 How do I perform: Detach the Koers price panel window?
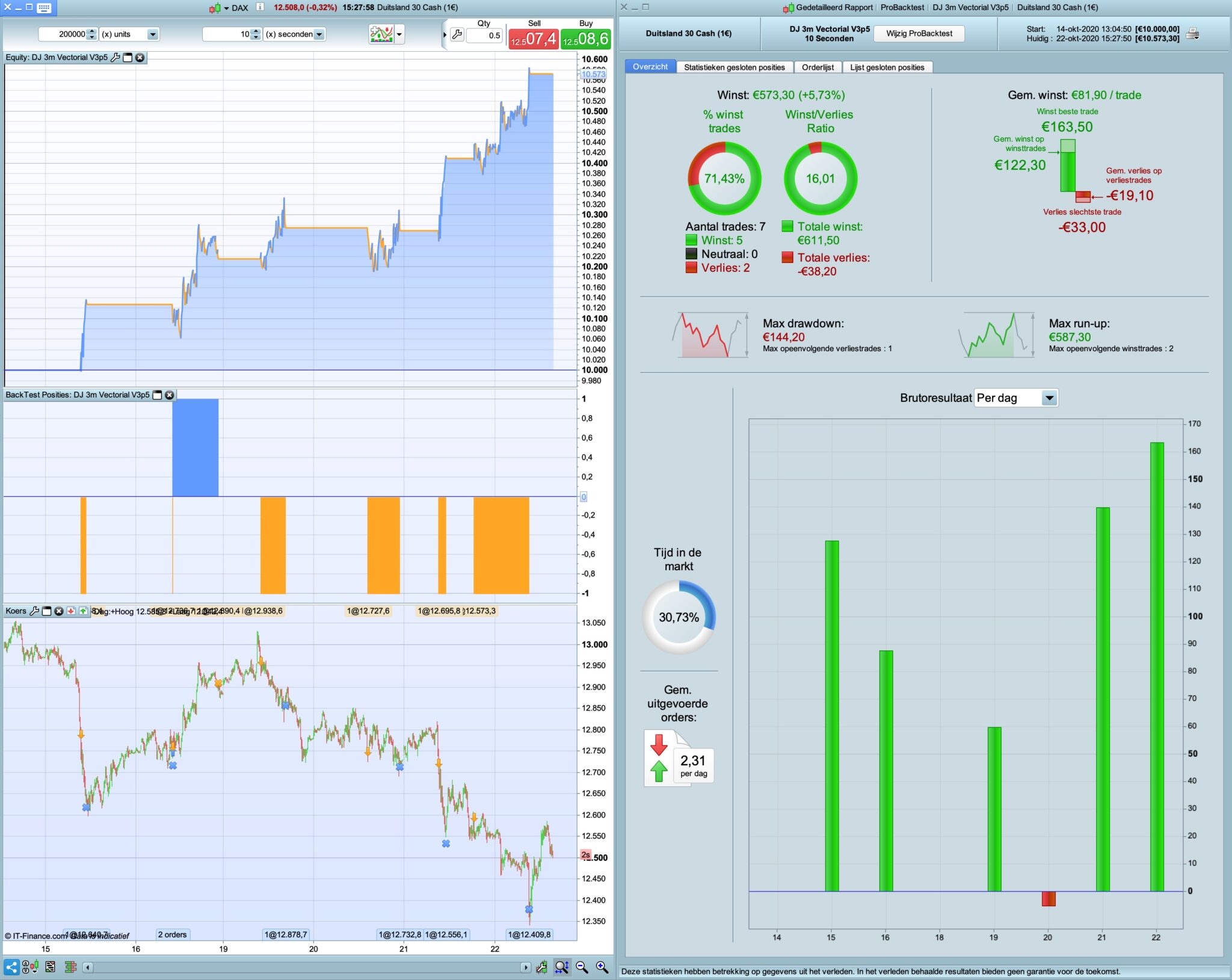[x=47, y=611]
